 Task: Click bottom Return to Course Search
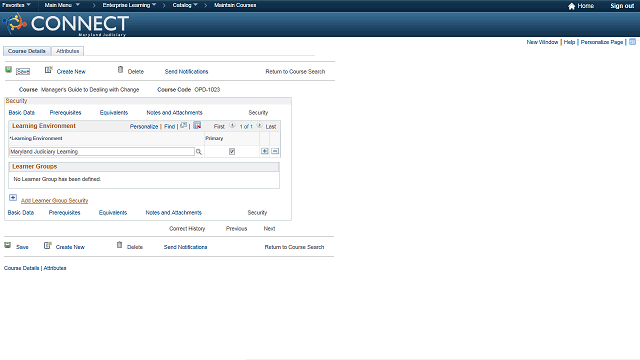pos(294,247)
